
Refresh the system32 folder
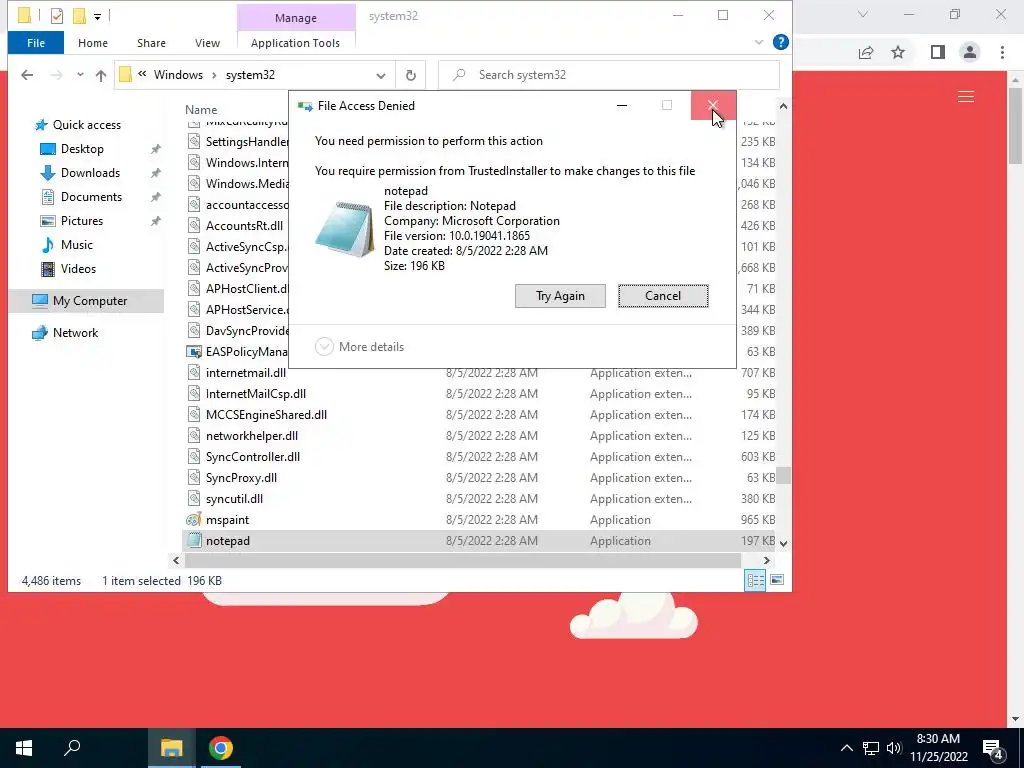pyautogui.click(x=411, y=75)
